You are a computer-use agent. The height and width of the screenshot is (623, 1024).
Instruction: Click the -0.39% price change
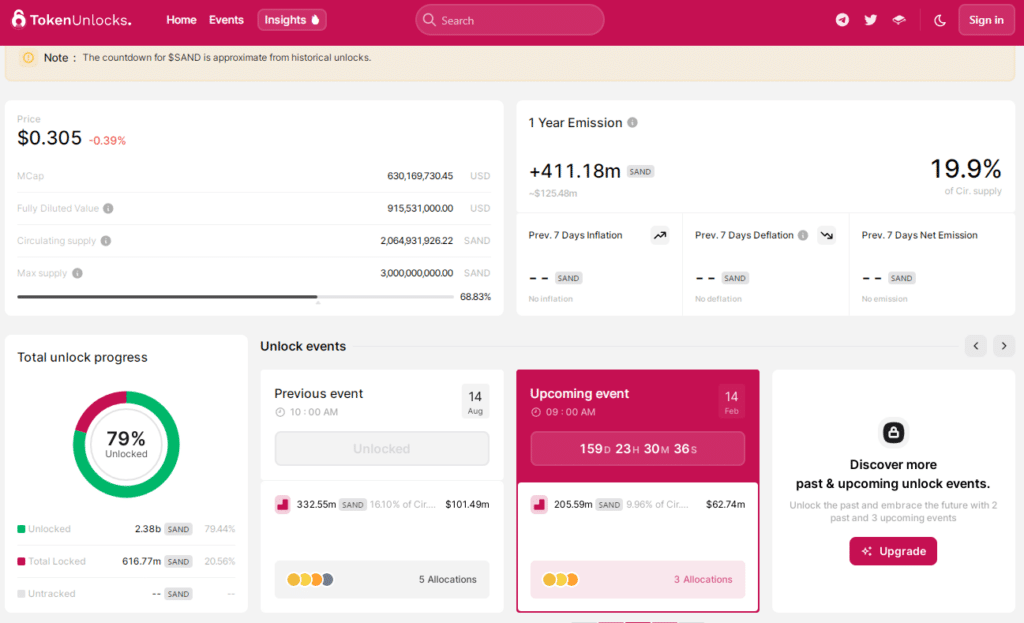pos(107,140)
